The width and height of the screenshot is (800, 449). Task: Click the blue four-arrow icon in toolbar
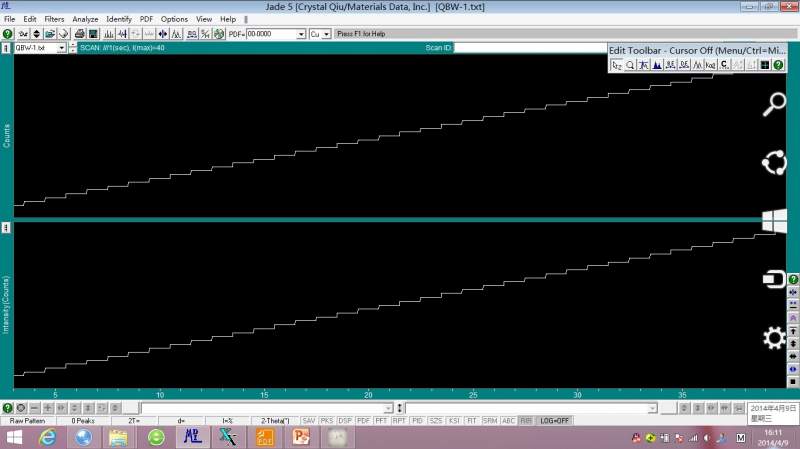(163, 34)
